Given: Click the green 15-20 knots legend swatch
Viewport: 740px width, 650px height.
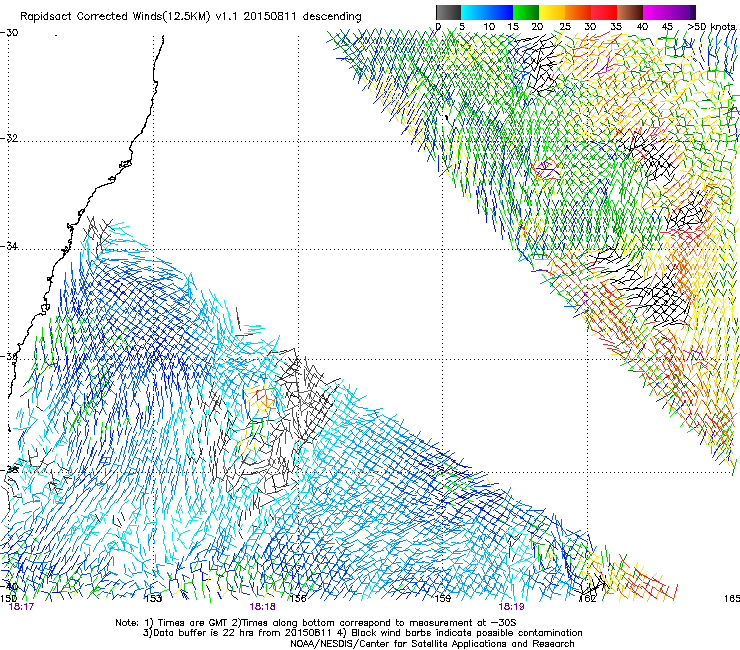Looking at the screenshot, I should (526, 12).
